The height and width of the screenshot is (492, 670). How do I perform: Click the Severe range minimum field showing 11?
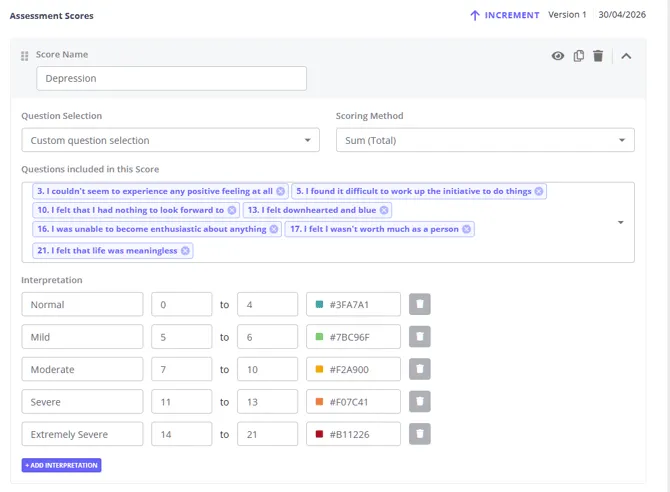182,402
